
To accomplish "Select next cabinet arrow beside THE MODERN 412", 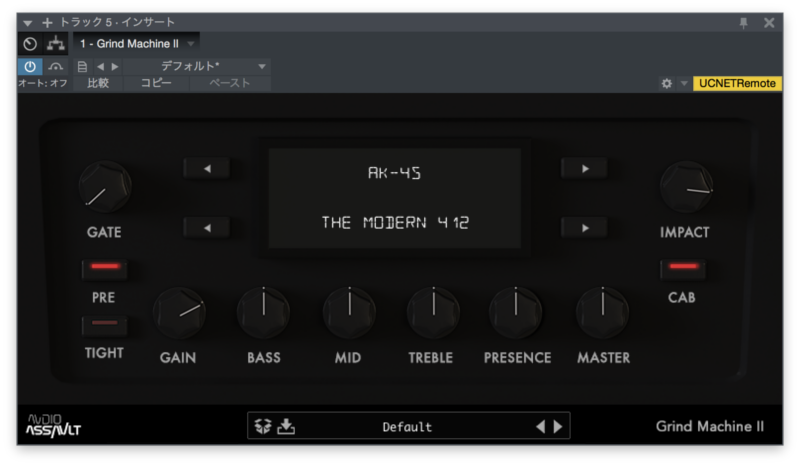I will 585,228.
